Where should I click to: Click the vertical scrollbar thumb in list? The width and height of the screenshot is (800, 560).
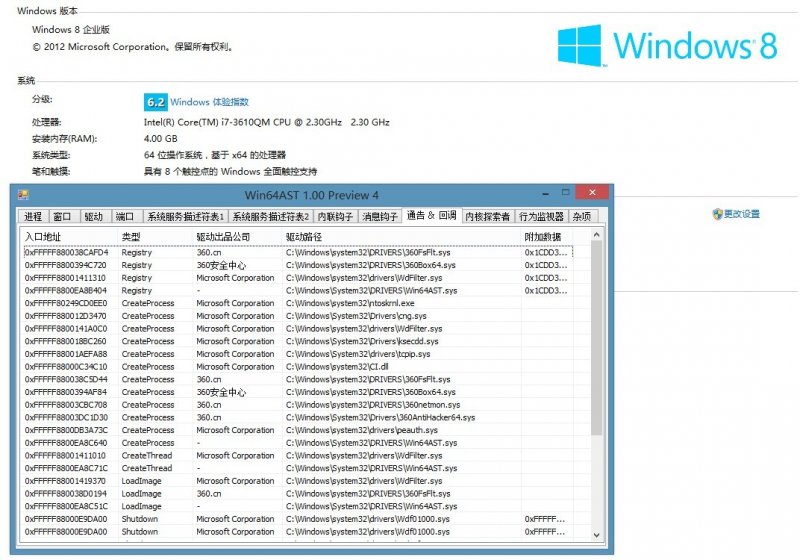tap(596, 338)
